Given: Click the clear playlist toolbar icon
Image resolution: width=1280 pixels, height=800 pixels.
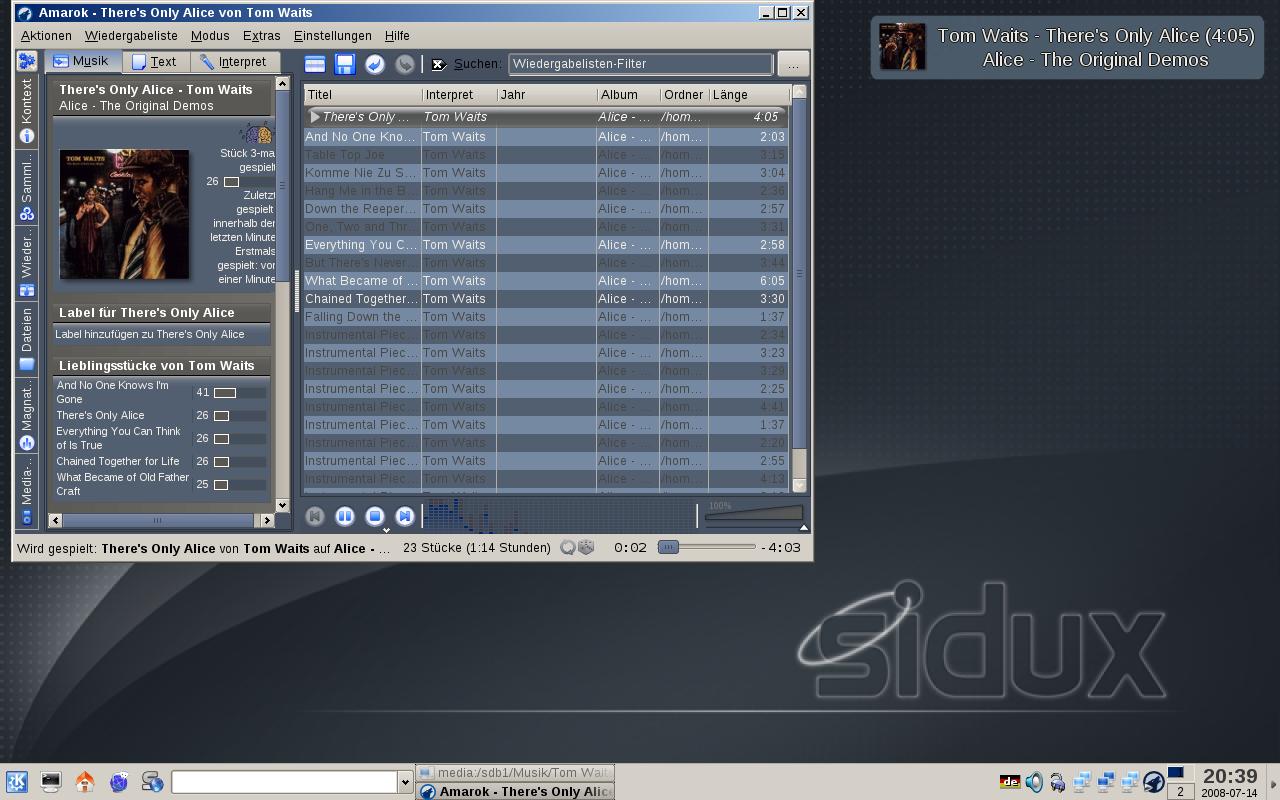Looking at the screenshot, I should 315,64.
